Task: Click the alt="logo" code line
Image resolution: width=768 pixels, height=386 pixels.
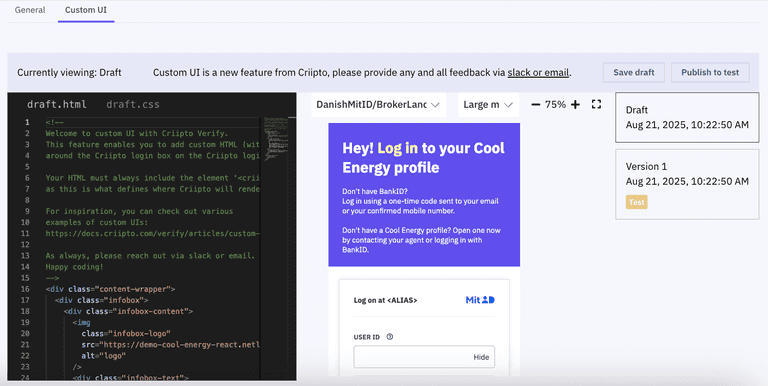Action: [x=104, y=356]
